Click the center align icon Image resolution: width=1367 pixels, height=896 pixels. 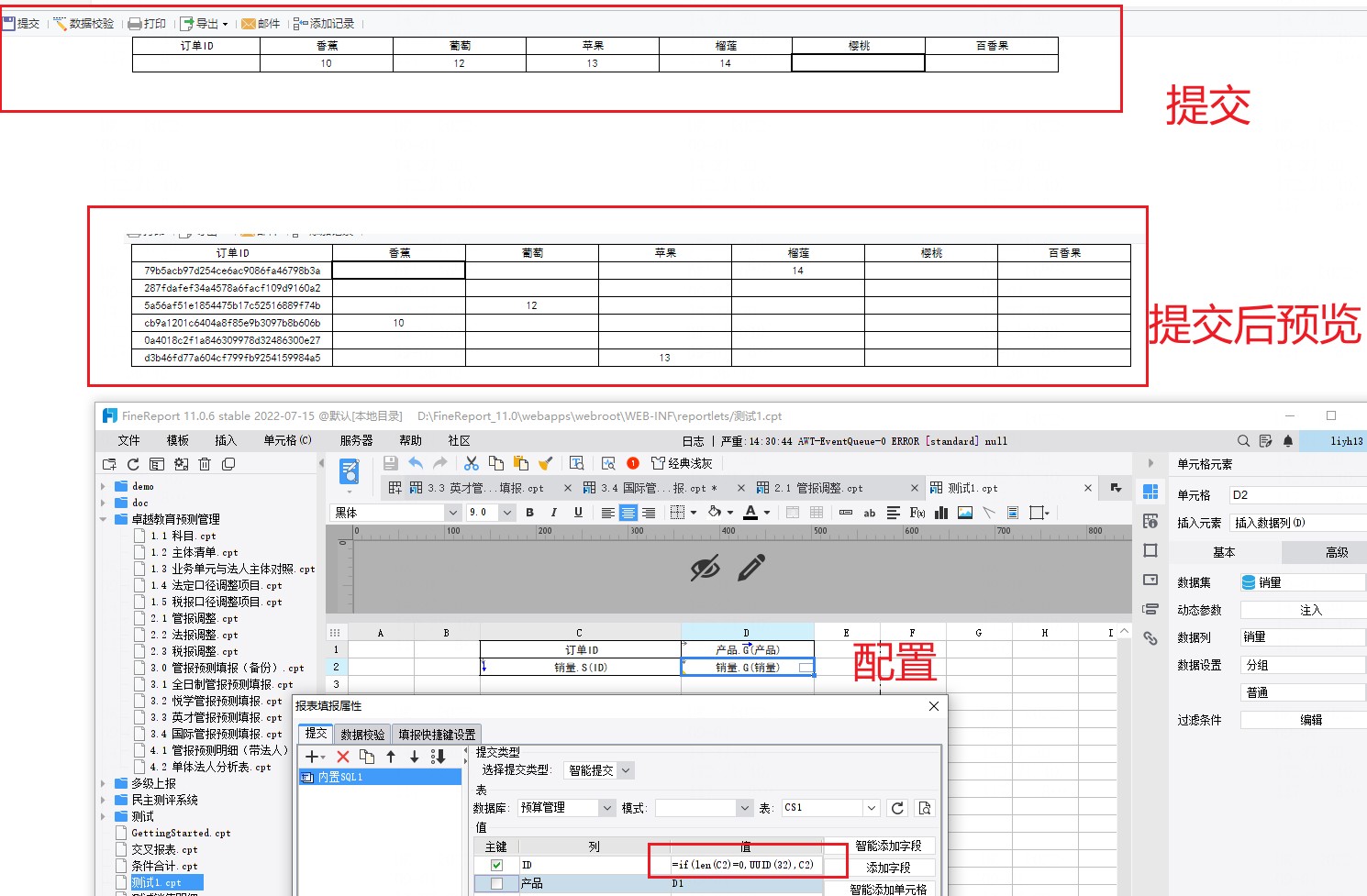point(628,513)
